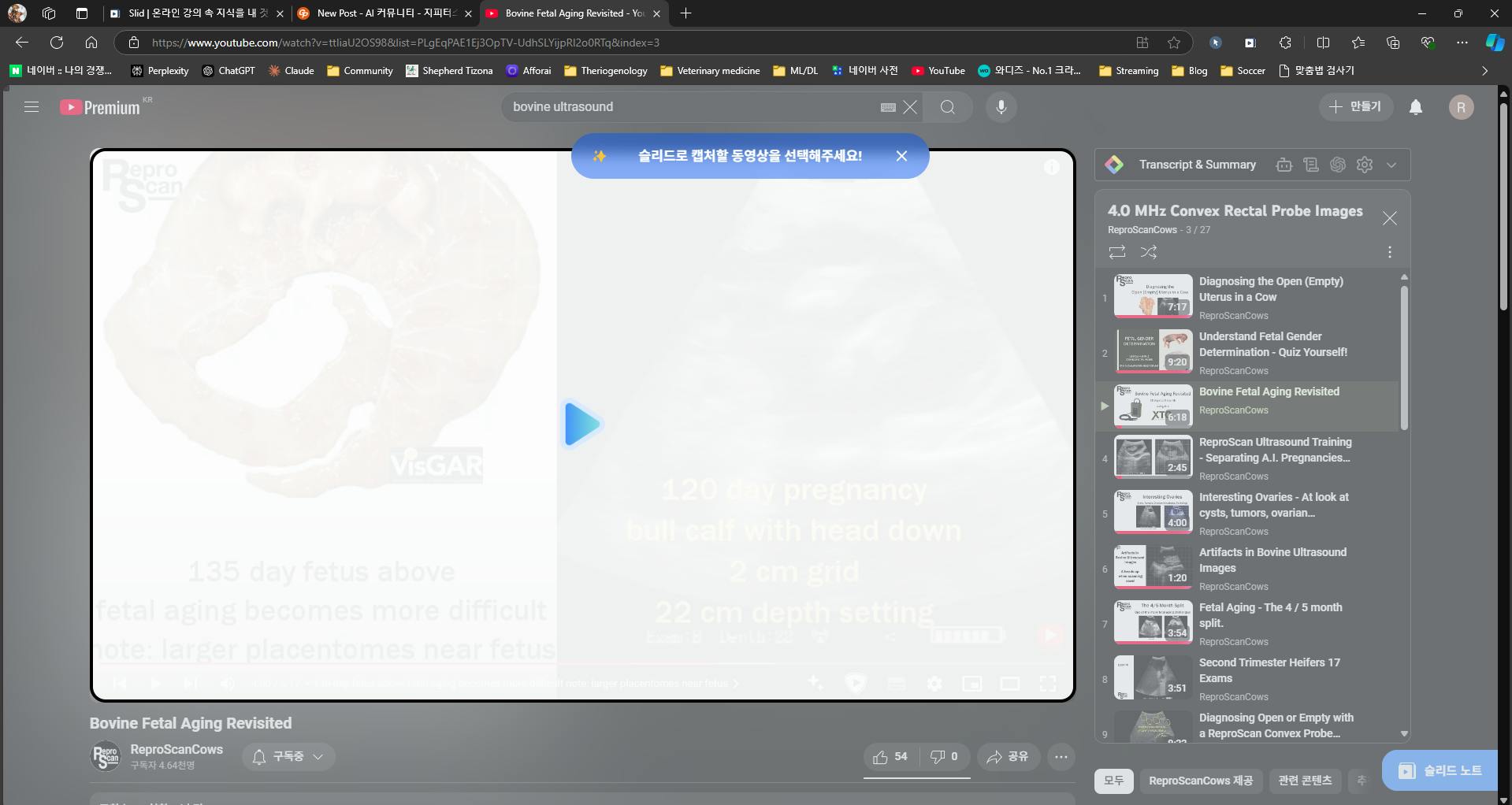
Task: Open the ReproScanCows channel name link
Action: pyautogui.click(x=176, y=750)
